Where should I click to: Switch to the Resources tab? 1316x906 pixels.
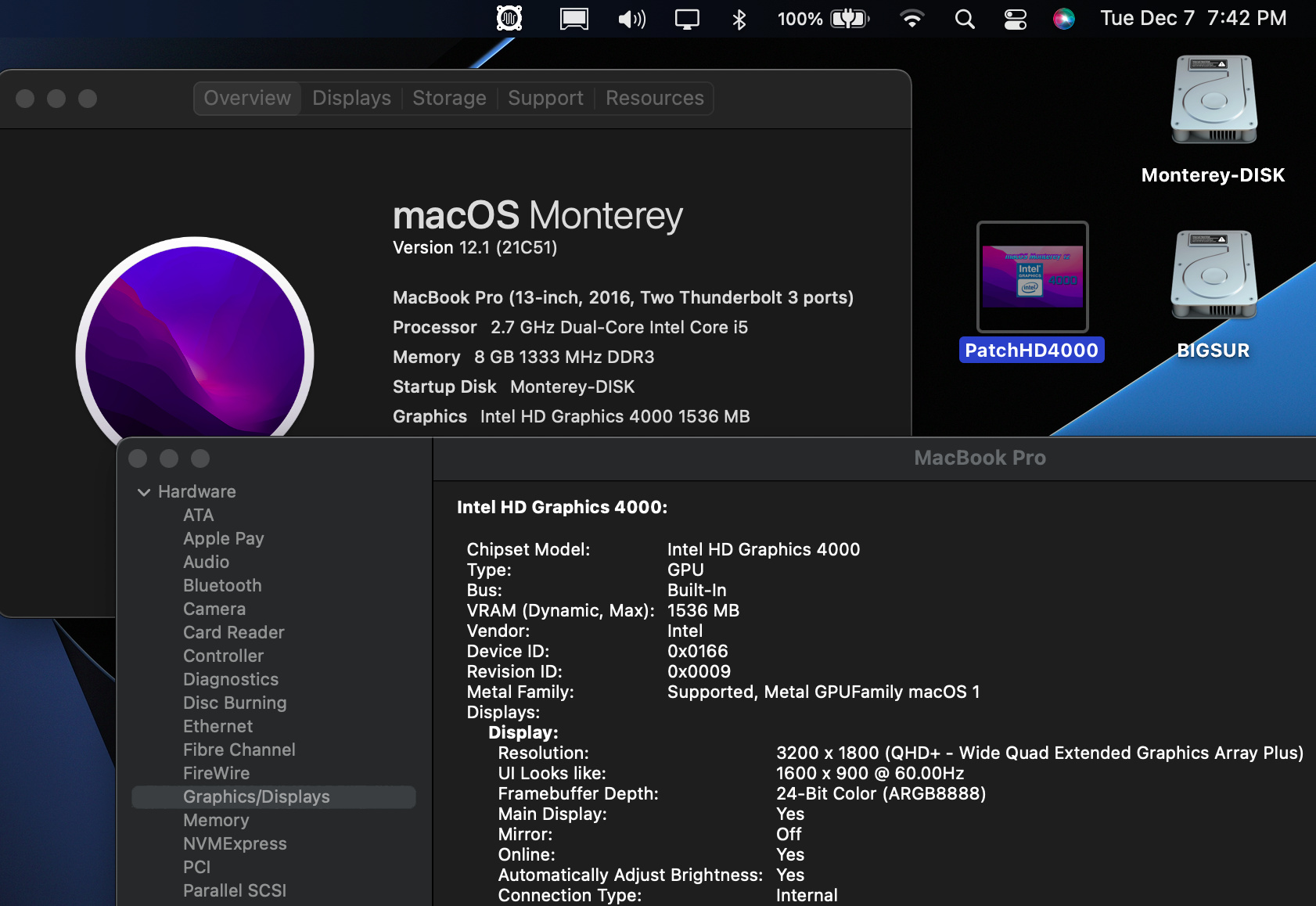click(655, 98)
